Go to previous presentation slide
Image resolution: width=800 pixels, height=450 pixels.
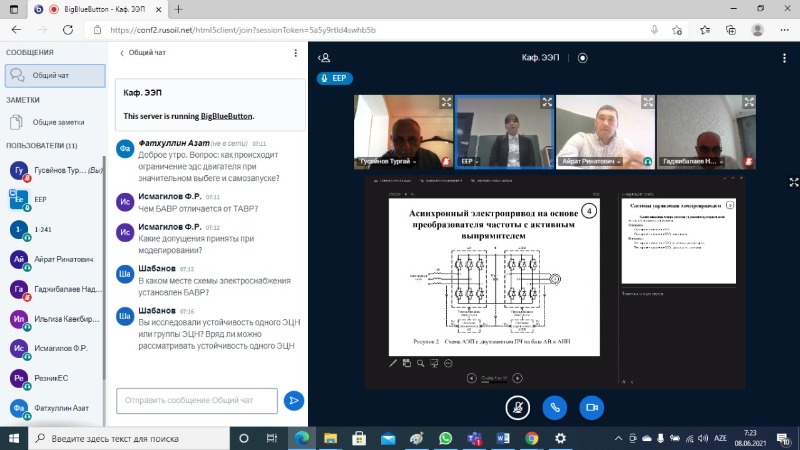471,378
